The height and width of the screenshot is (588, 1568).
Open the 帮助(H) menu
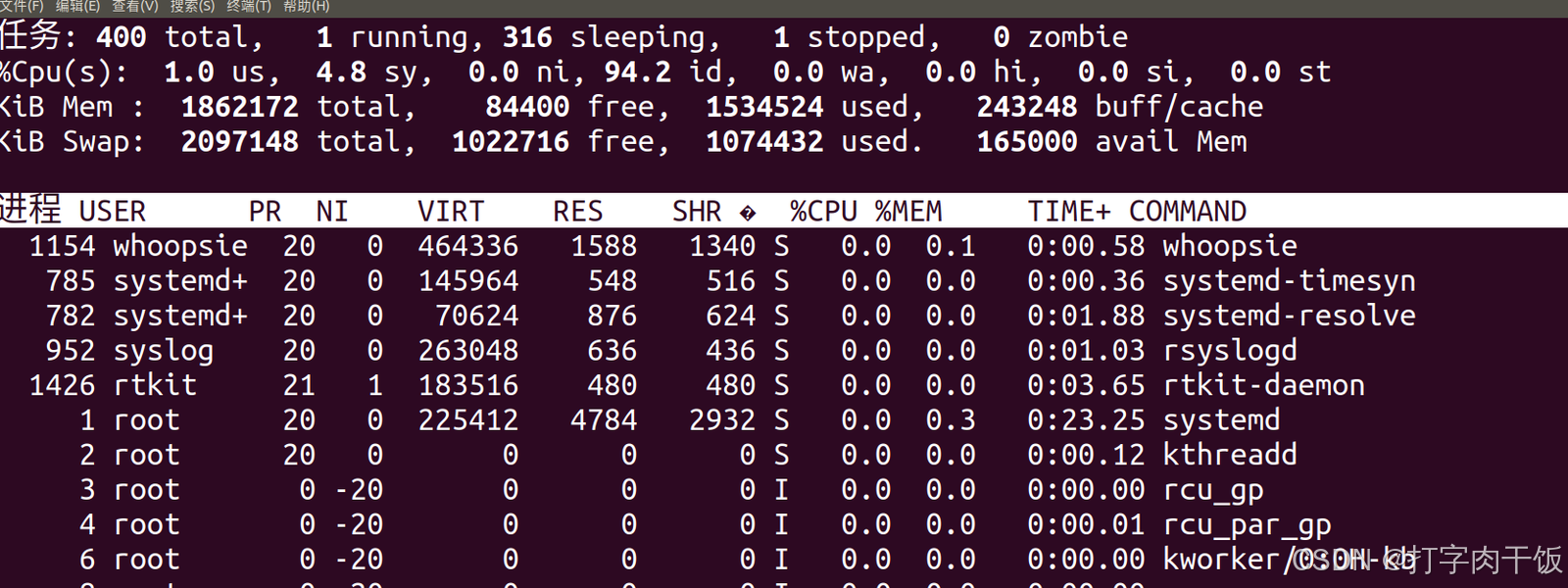click(307, 6)
